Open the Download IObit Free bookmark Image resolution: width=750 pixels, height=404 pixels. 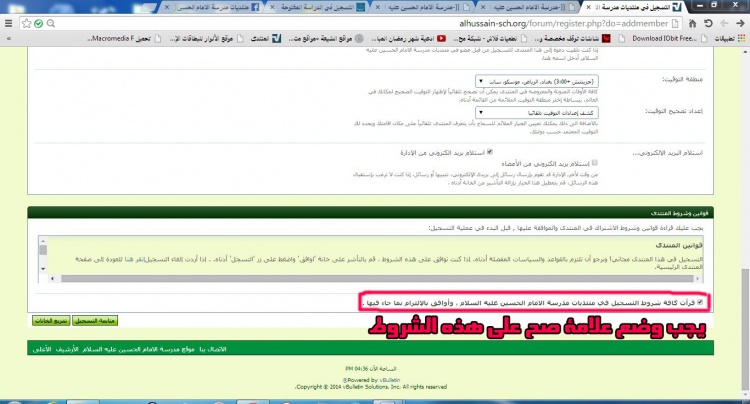[670, 39]
